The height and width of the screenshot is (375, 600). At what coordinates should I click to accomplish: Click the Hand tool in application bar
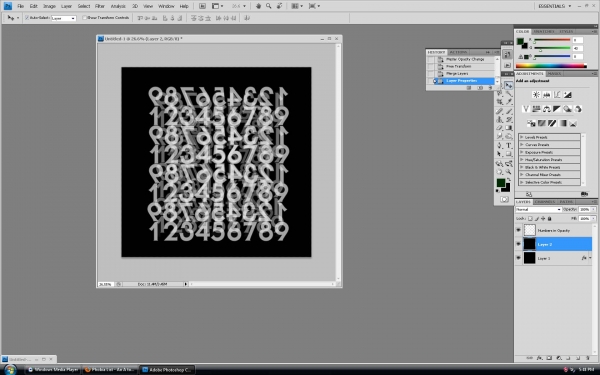pos(258,6)
